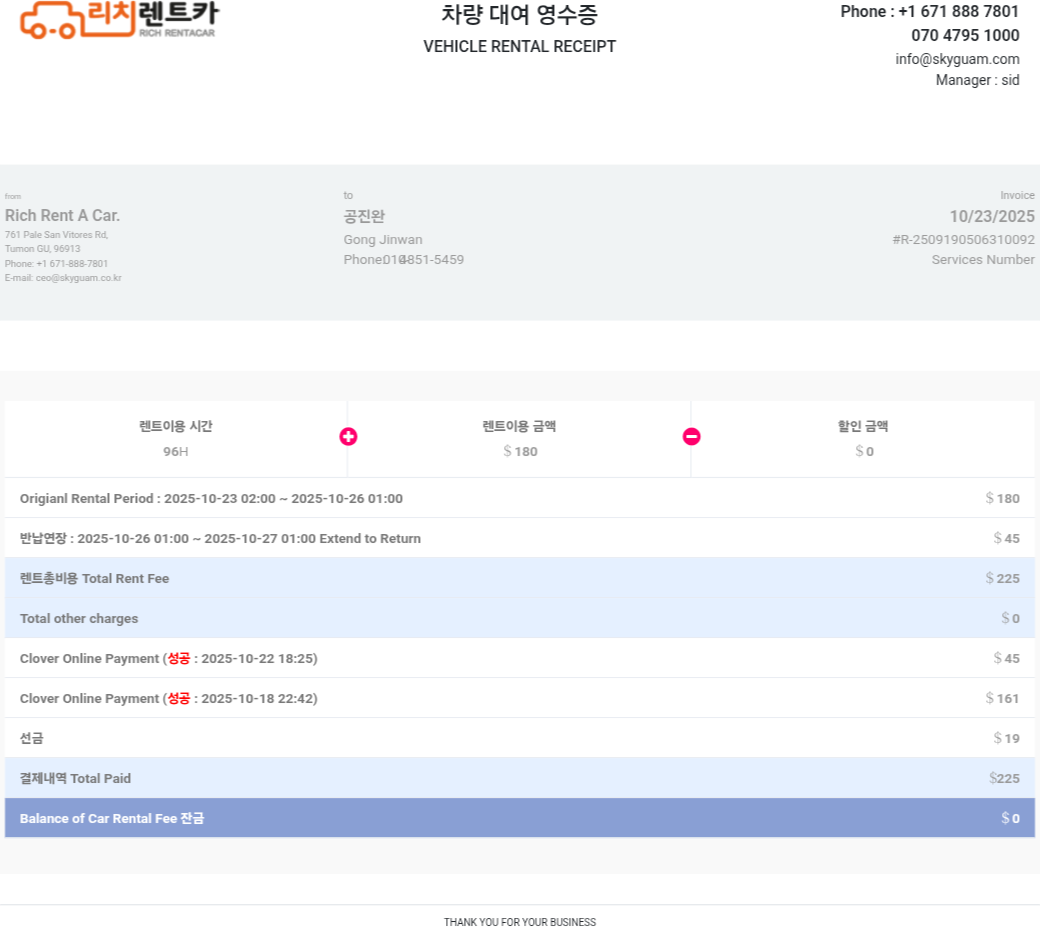The height and width of the screenshot is (931, 1040).
Task: Click the Total other charges row
Action: point(79,618)
